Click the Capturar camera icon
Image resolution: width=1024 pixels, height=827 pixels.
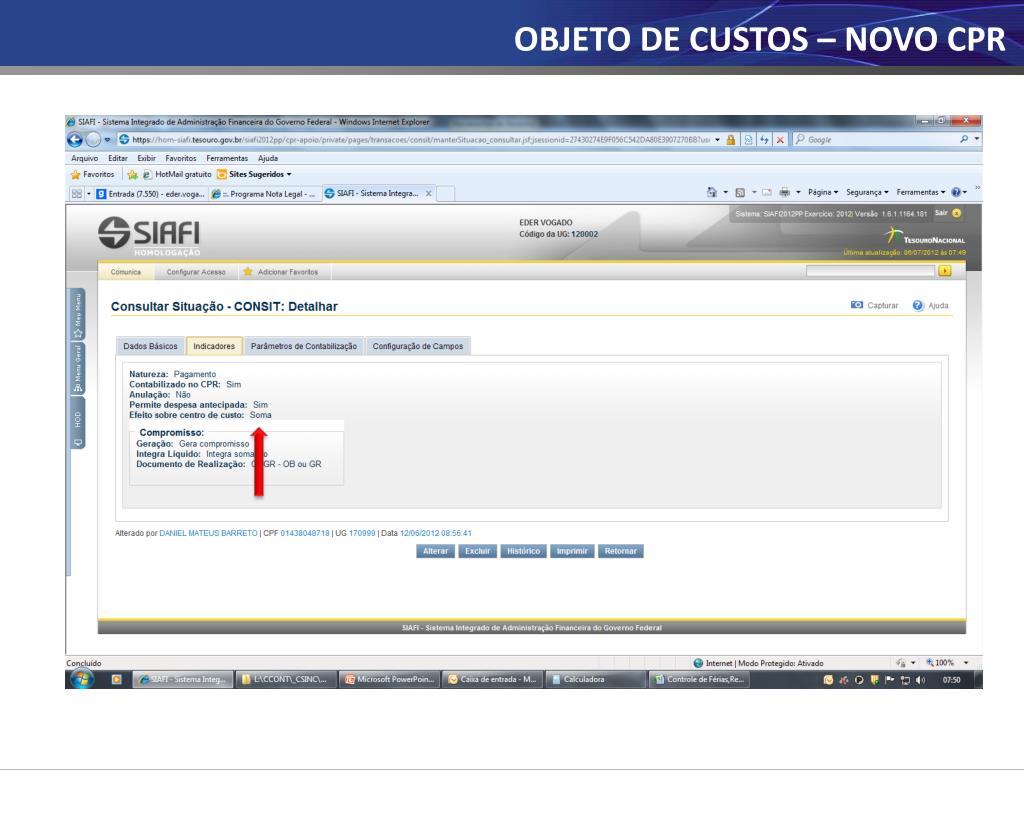click(857, 305)
